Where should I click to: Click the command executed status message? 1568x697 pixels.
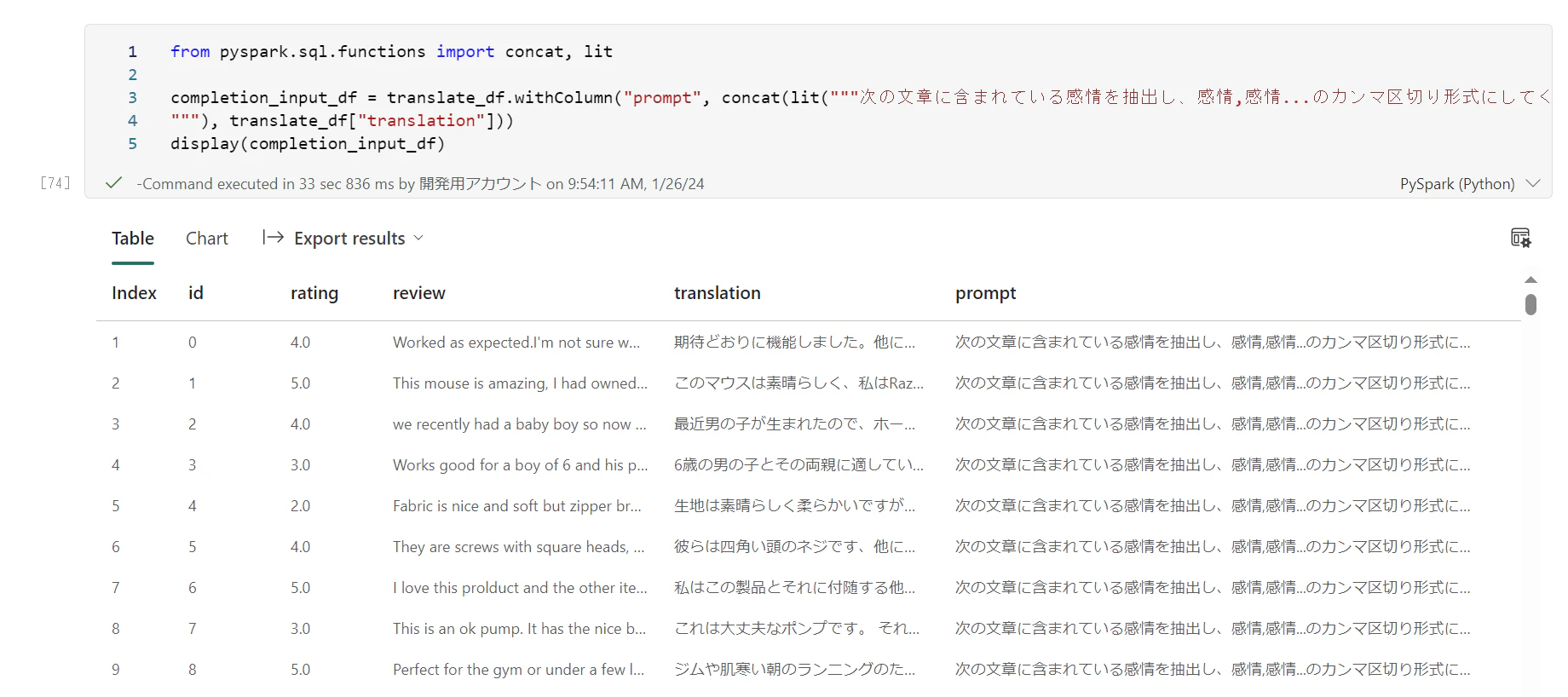pyautogui.click(x=421, y=184)
